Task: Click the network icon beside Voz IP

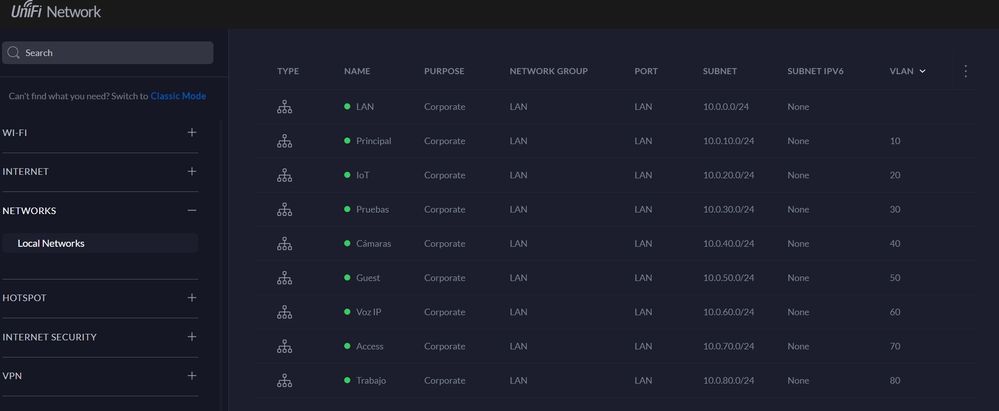Action: click(x=284, y=312)
